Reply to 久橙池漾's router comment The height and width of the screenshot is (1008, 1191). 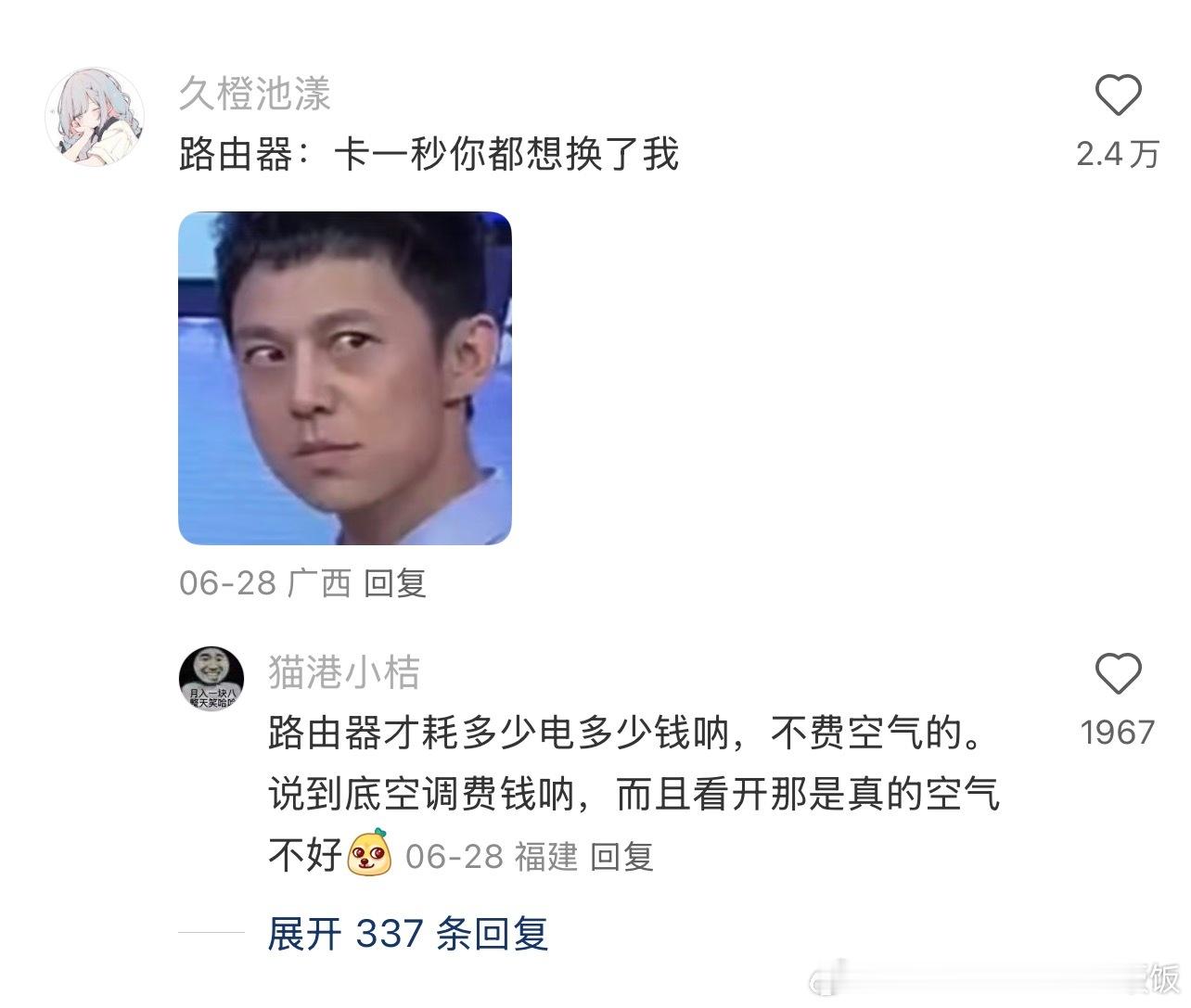click(x=395, y=583)
